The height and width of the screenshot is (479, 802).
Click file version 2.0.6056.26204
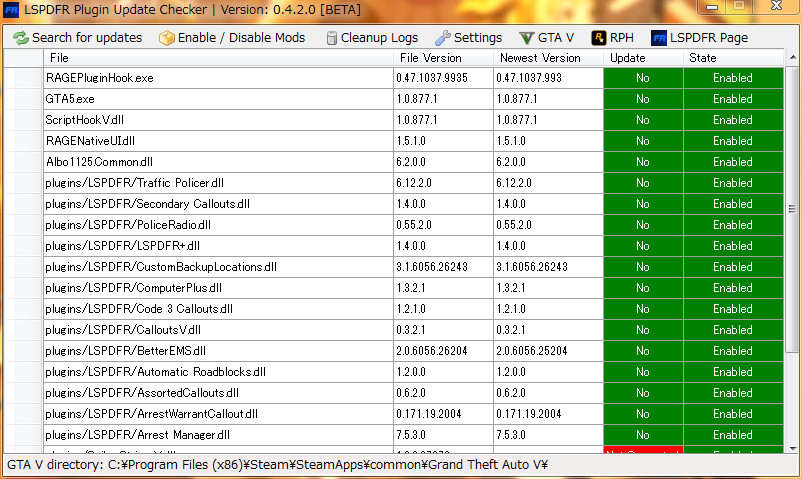(432, 351)
